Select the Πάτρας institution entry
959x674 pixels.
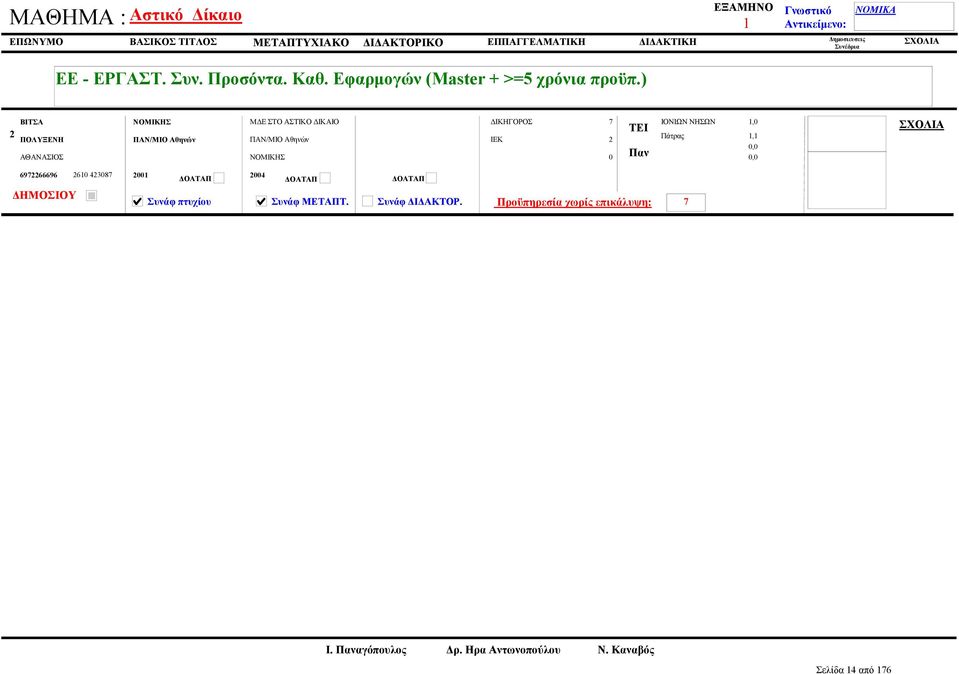pyautogui.click(x=672, y=136)
